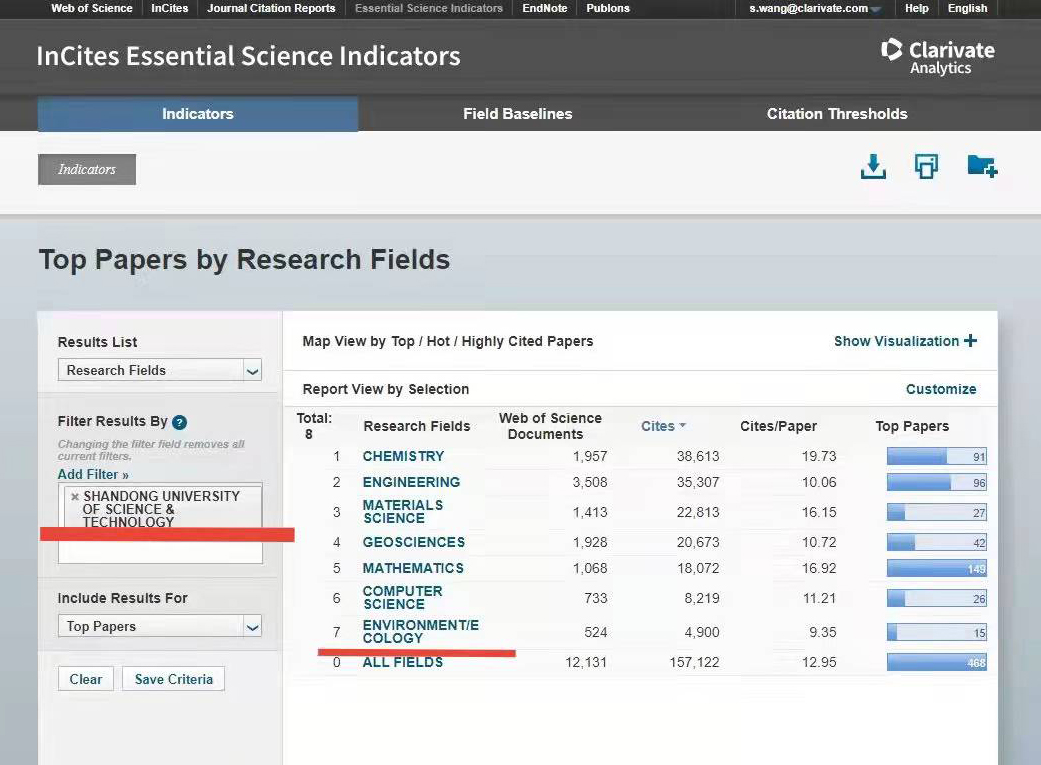Click the Clarivate Analytics logo
1041x765 pixels.
pyautogui.click(x=937, y=56)
